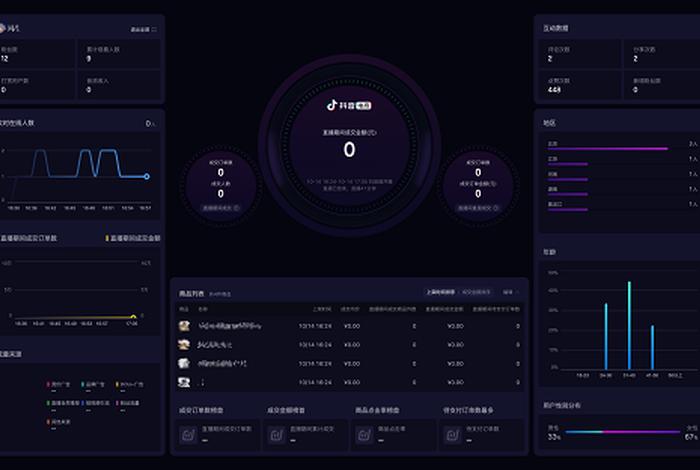Click the 成交订单数榜首 card icon
This screenshot has height=470, width=700.
point(188,433)
